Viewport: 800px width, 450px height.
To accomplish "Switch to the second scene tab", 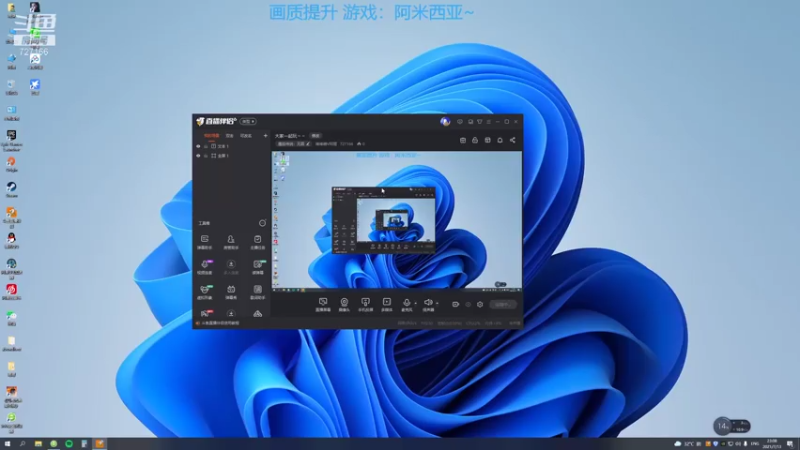I will [230, 136].
